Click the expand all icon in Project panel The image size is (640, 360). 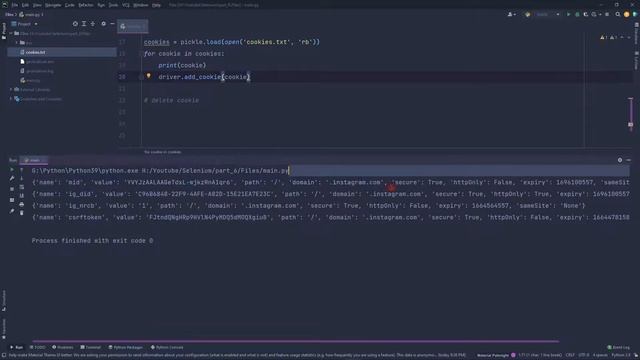[84, 24]
